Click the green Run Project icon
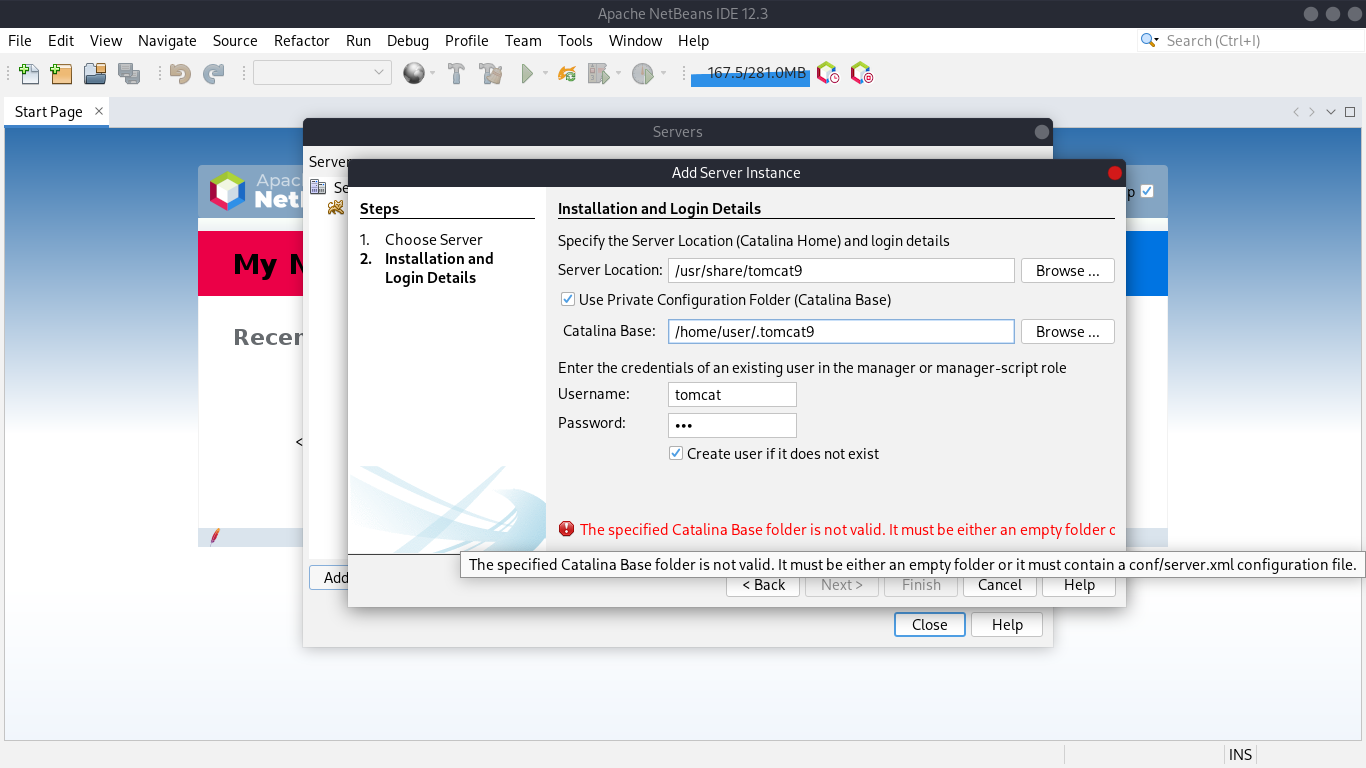Image resolution: width=1366 pixels, height=768 pixels. (x=527, y=73)
